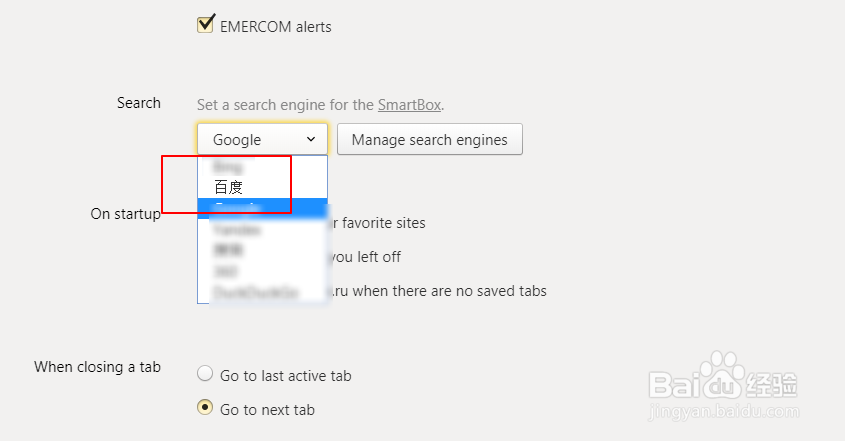The width and height of the screenshot is (845, 441).
Task: Click the jingyan.baidu.com watermark text
Action: point(724,412)
